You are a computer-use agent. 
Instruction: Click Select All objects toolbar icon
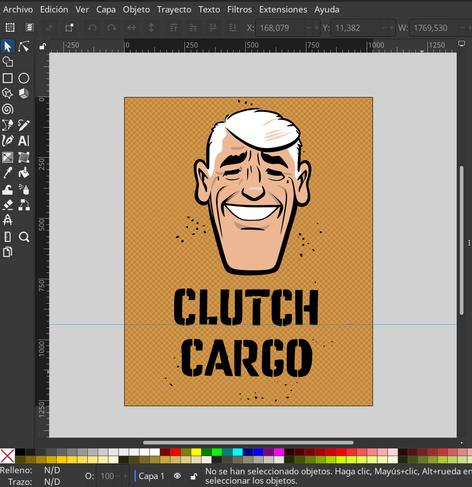(x=10, y=28)
